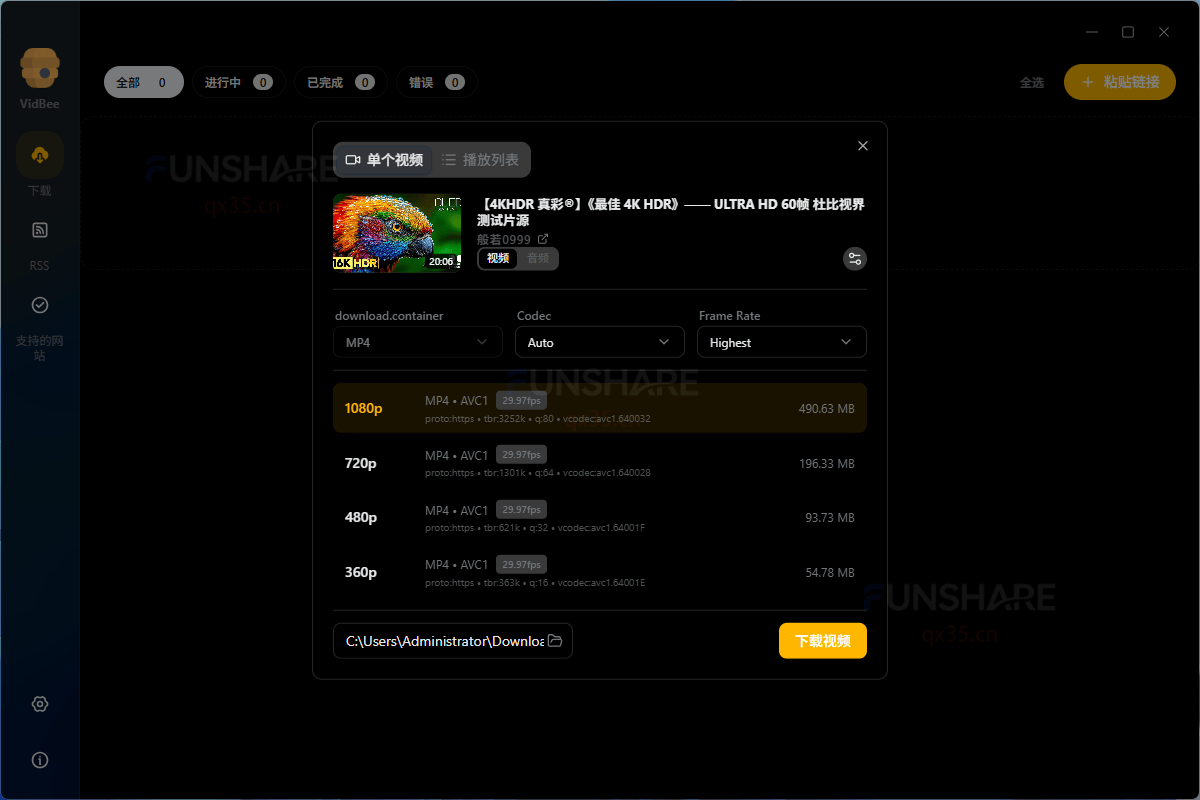Choose the 720p quality option

click(599, 464)
